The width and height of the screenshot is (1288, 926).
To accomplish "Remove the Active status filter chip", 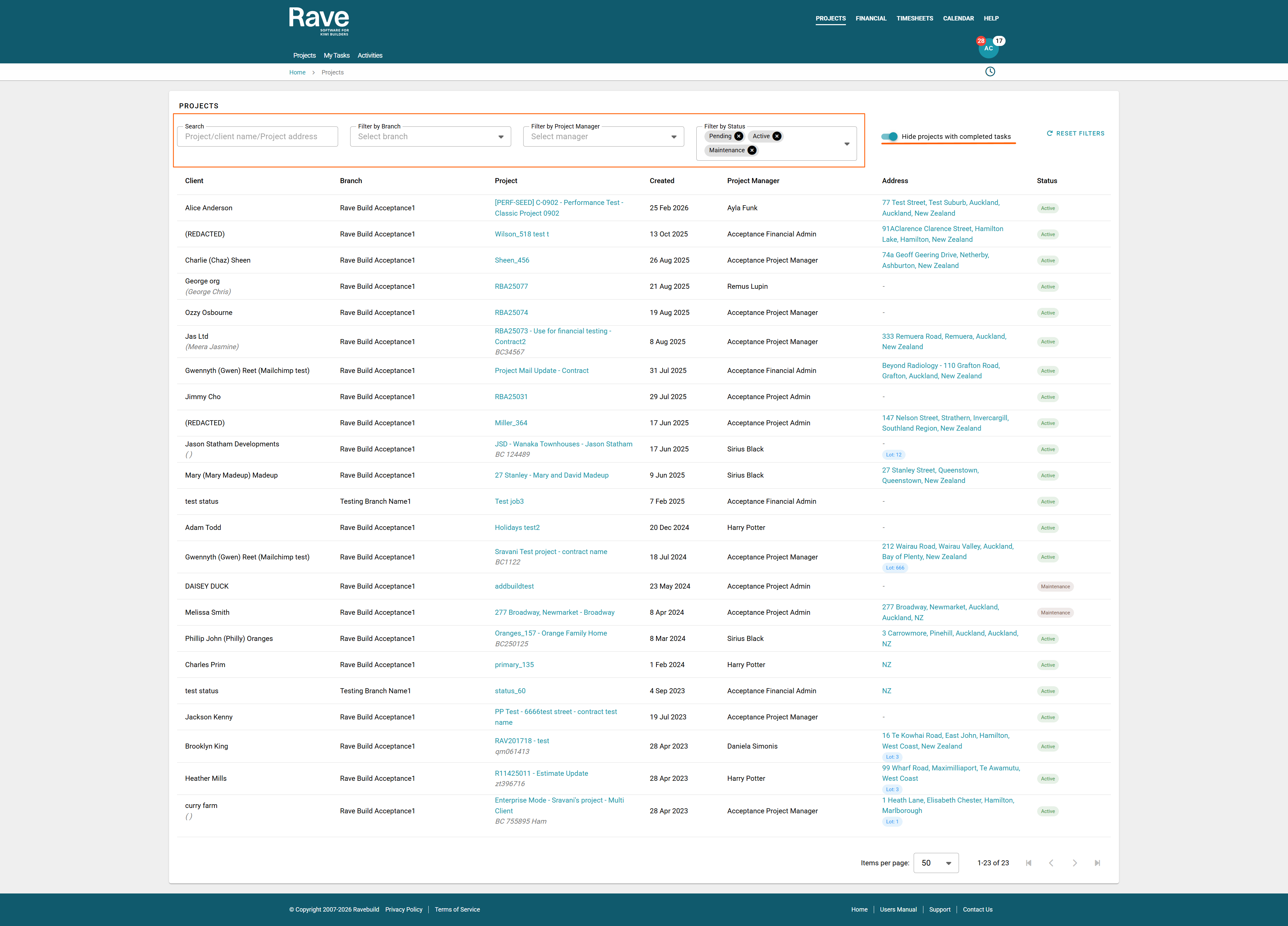I will 777,136.
